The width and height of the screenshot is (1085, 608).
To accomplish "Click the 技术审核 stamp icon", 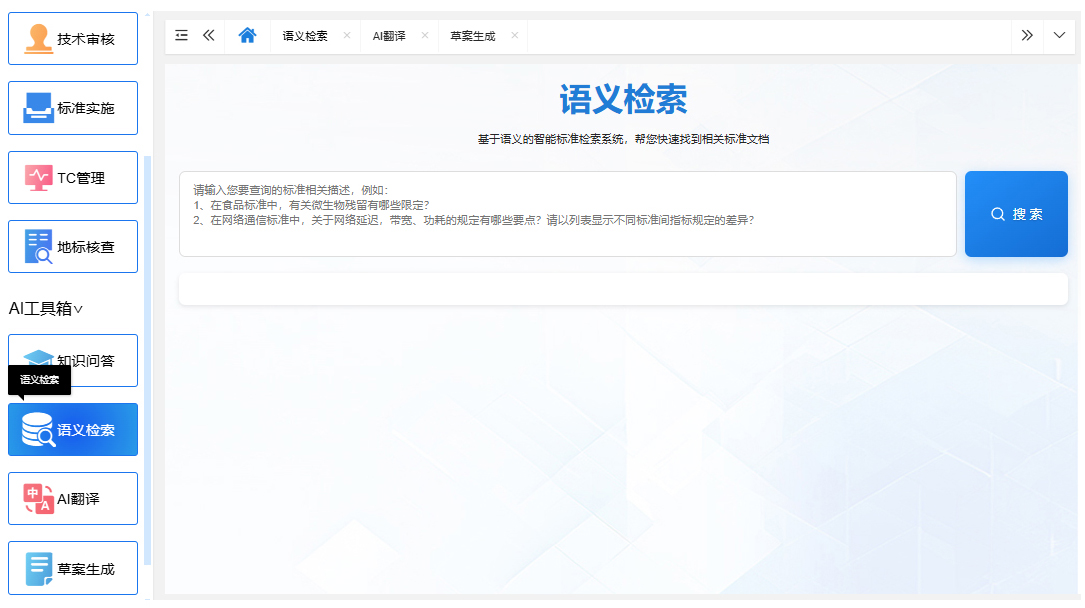I will tap(39, 38).
